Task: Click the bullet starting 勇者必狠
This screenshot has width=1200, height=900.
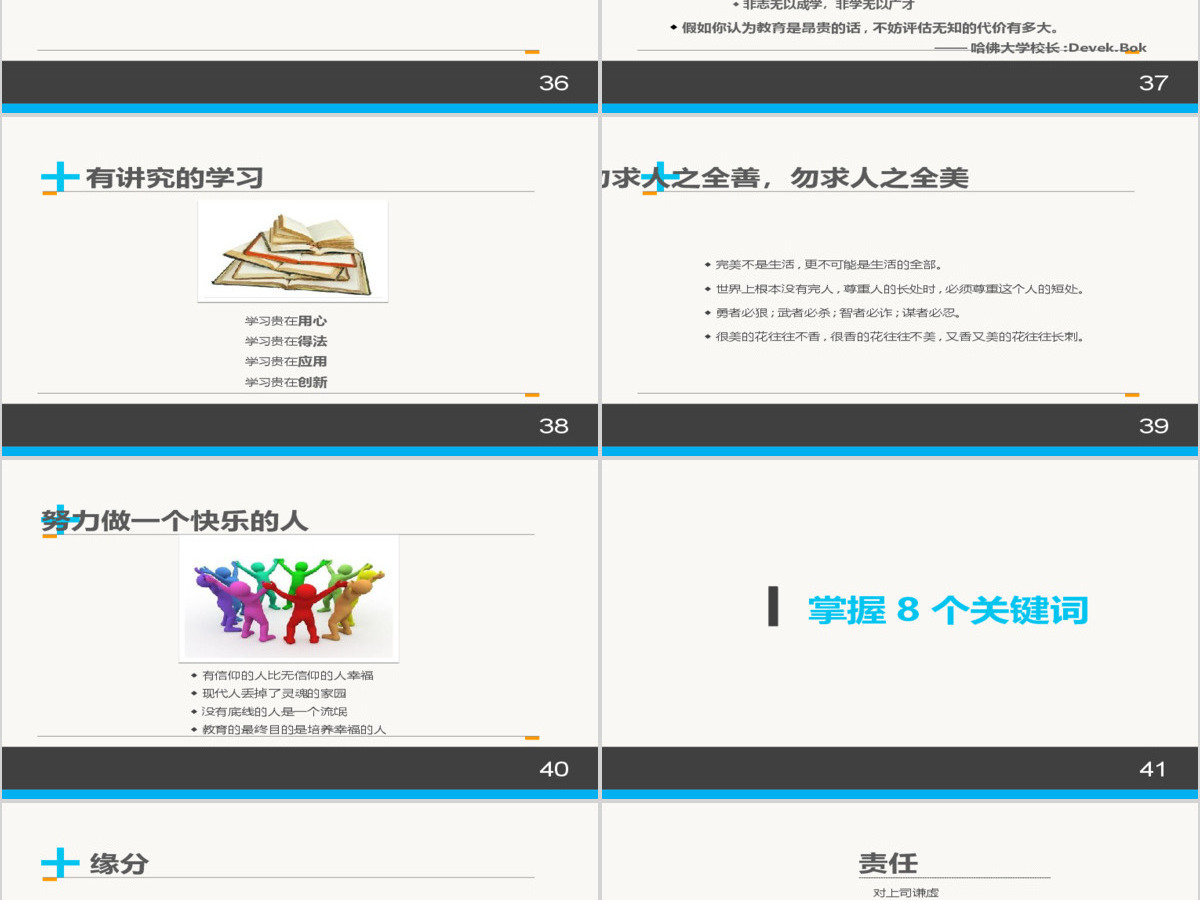Action: click(832, 313)
